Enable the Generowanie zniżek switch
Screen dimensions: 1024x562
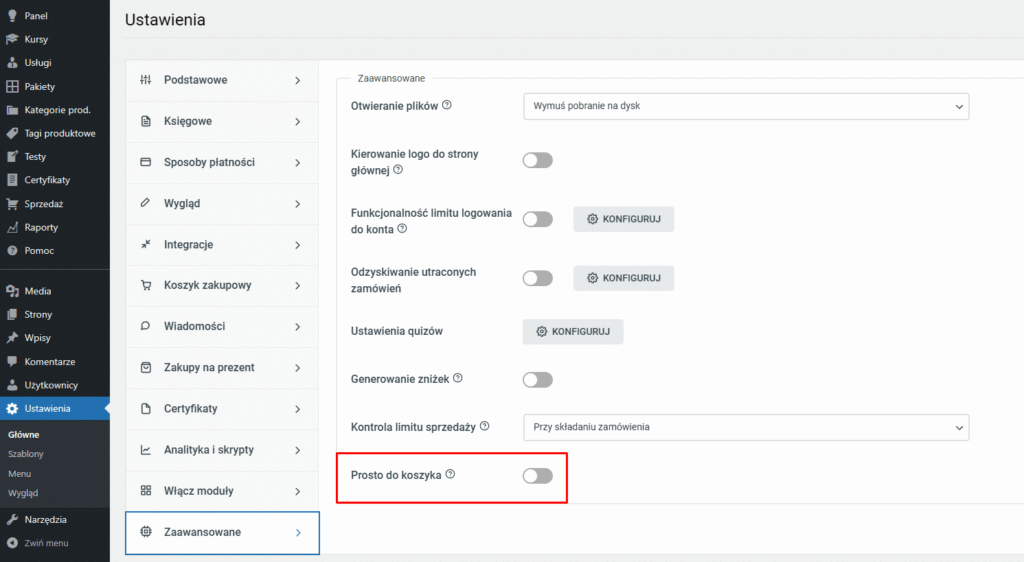(537, 380)
